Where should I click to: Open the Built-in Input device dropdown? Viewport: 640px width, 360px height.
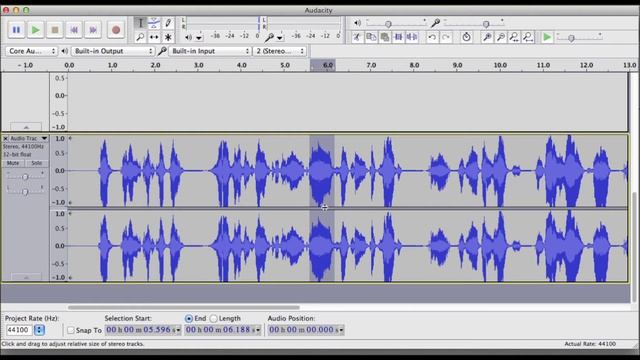(x=210, y=51)
